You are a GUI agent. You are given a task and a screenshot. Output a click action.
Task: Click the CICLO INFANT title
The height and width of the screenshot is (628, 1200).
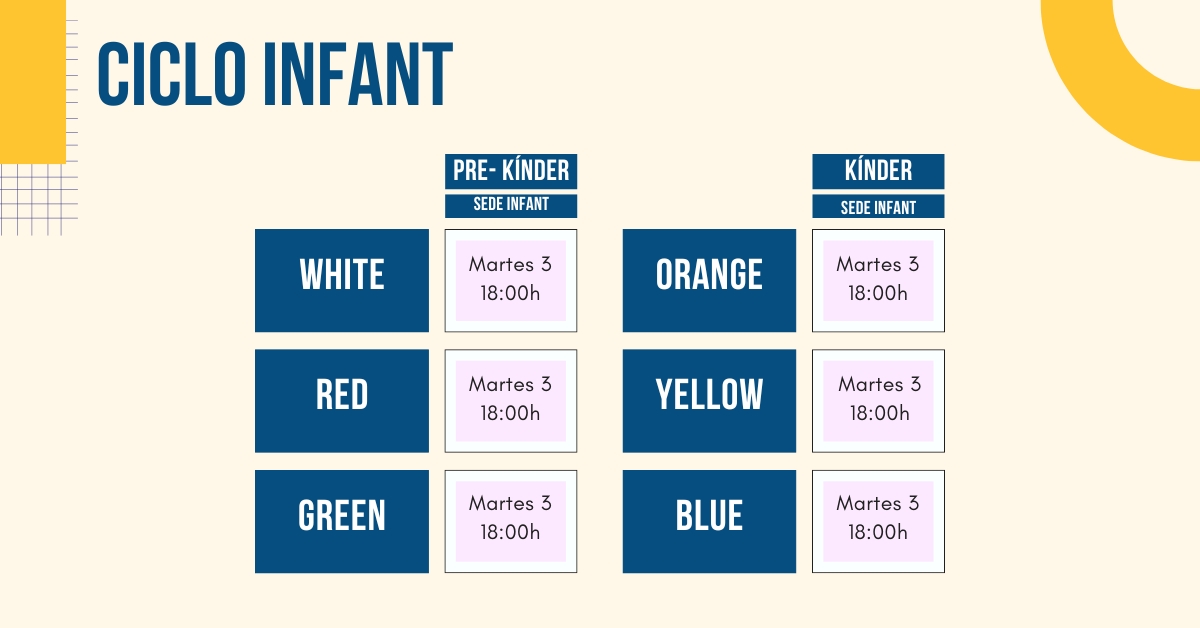click(275, 75)
